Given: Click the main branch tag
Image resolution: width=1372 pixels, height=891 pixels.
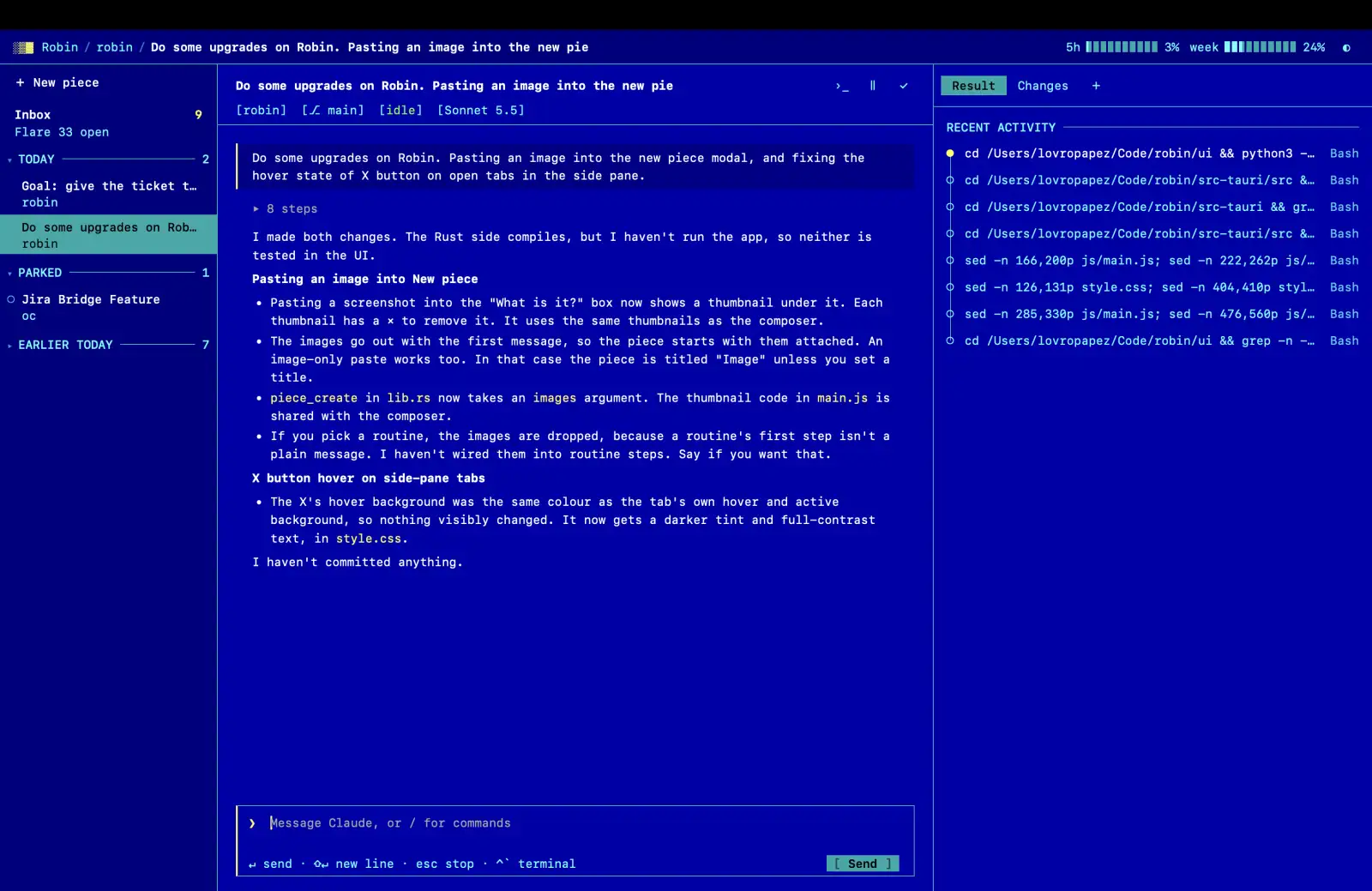Looking at the screenshot, I should [x=333, y=111].
